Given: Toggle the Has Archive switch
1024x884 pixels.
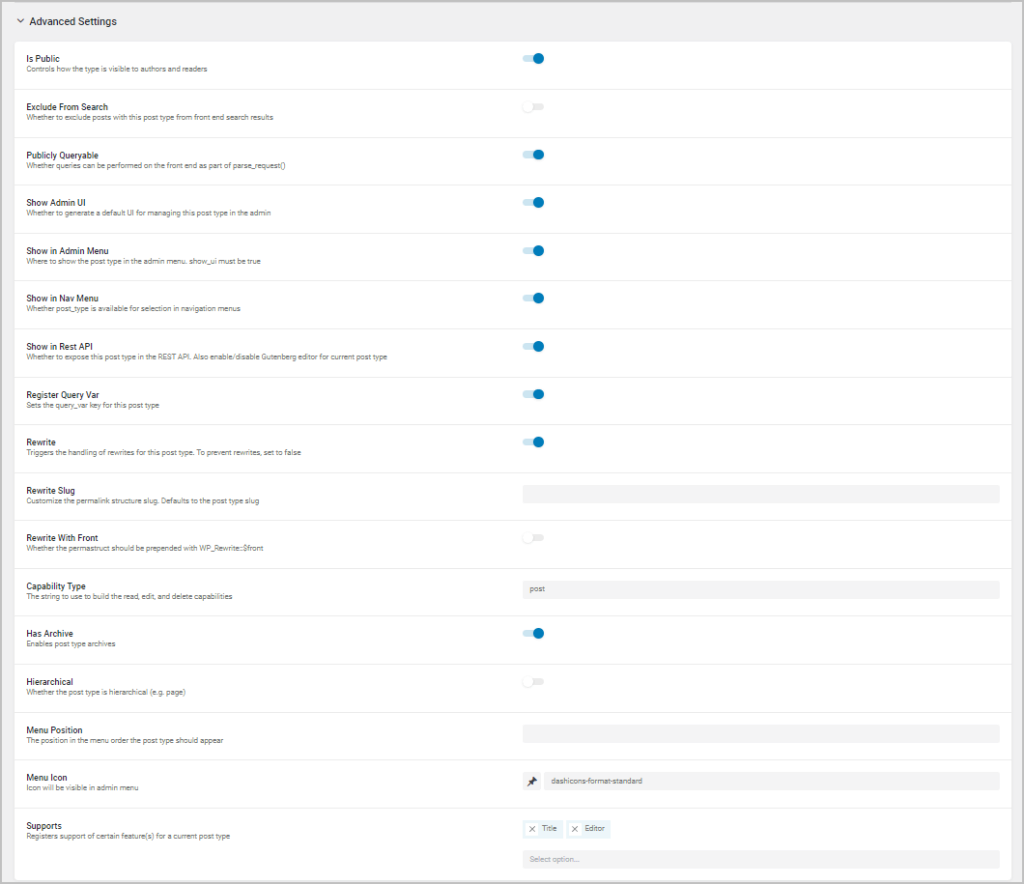Looking at the screenshot, I should coord(533,633).
